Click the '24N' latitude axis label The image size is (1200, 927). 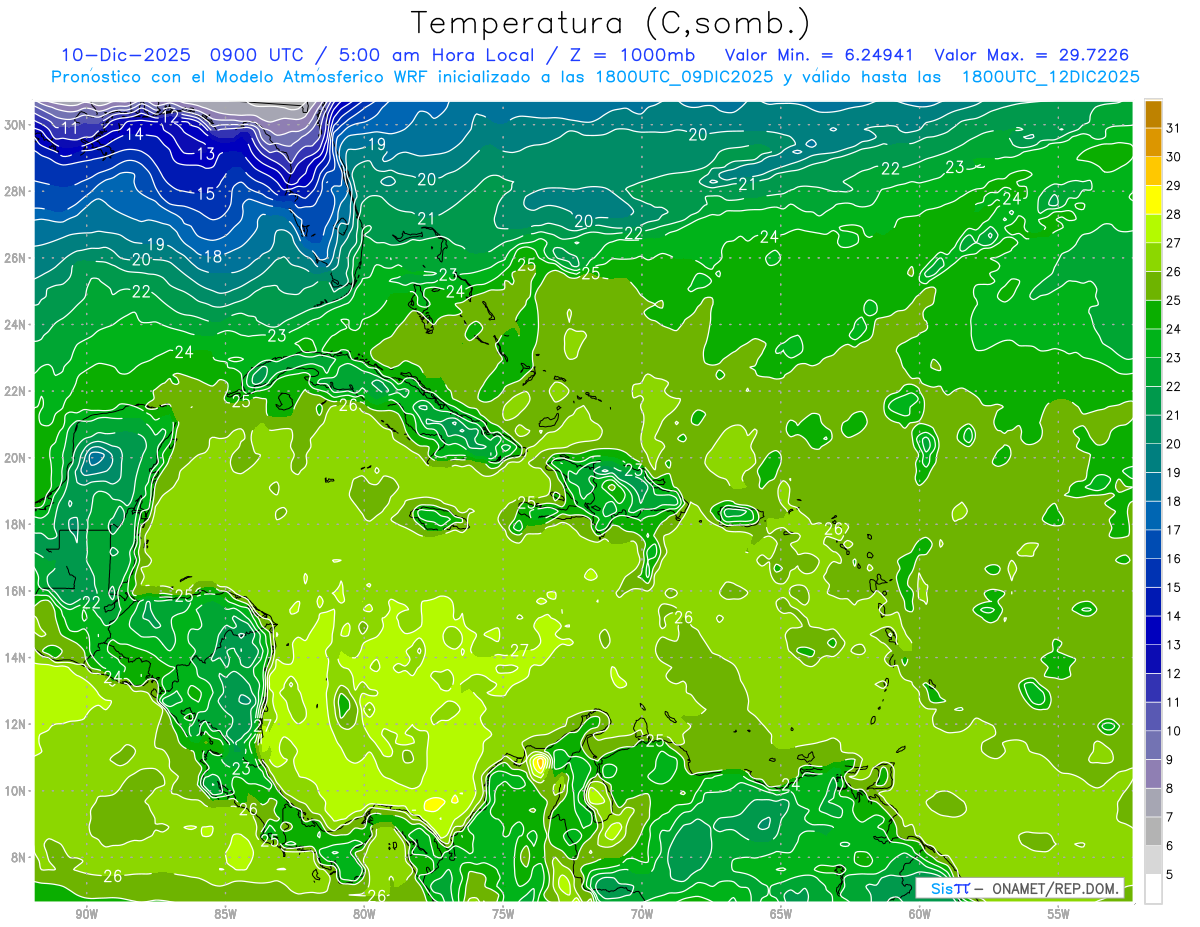pyautogui.click(x=15, y=325)
